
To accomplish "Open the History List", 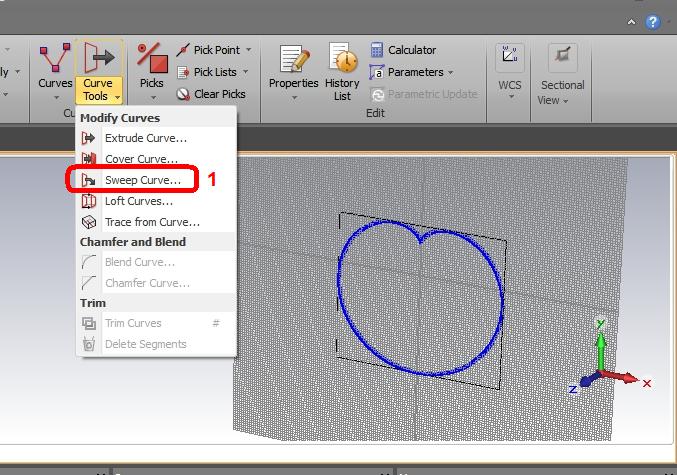I will click(x=342, y=70).
